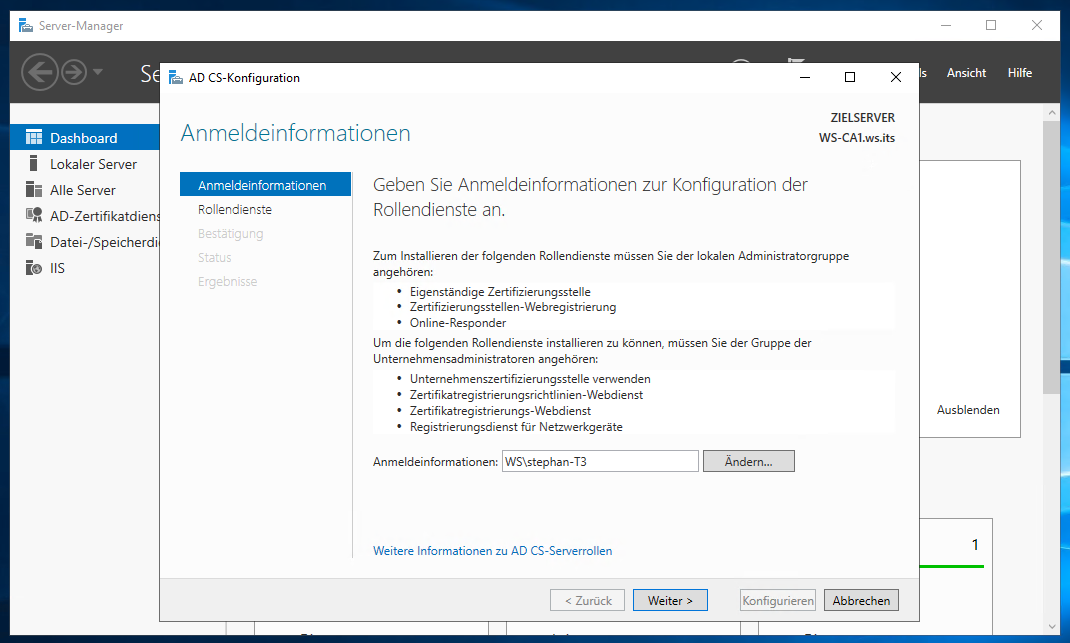Image resolution: width=1070 pixels, height=643 pixels.
Task: Open Lokaler Server page
Action: [x=93, y=164]
